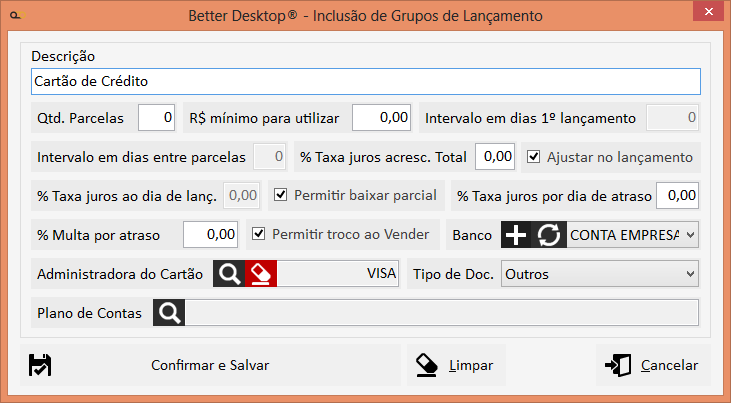Search for Administradora do Cartão with magnifier
731x403 pixels.
(x=229, y=273)
